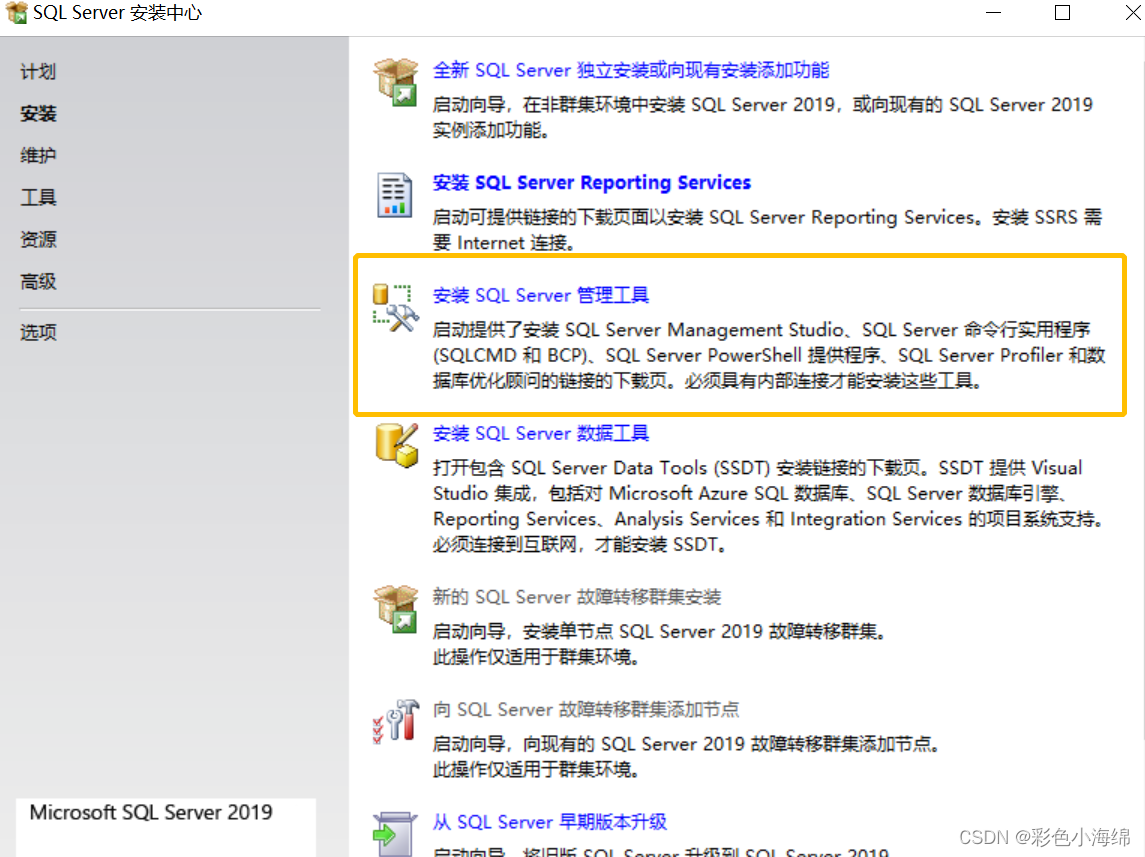Click 向 SQL Server 故障转移群集添加节点
1145x857 pixels.
tap(586, 710)
